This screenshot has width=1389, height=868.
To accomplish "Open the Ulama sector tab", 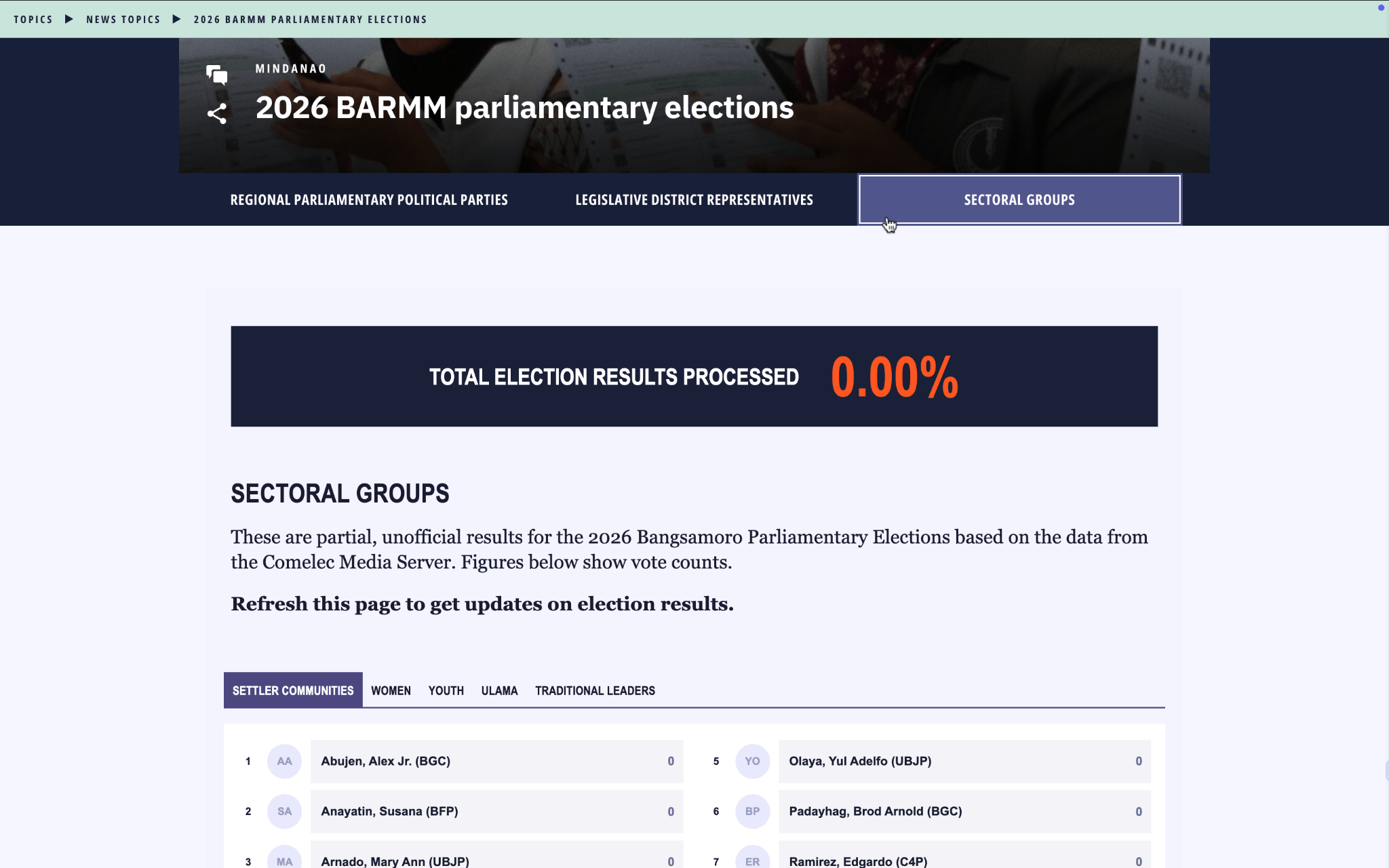I will [x=499, y=690].
